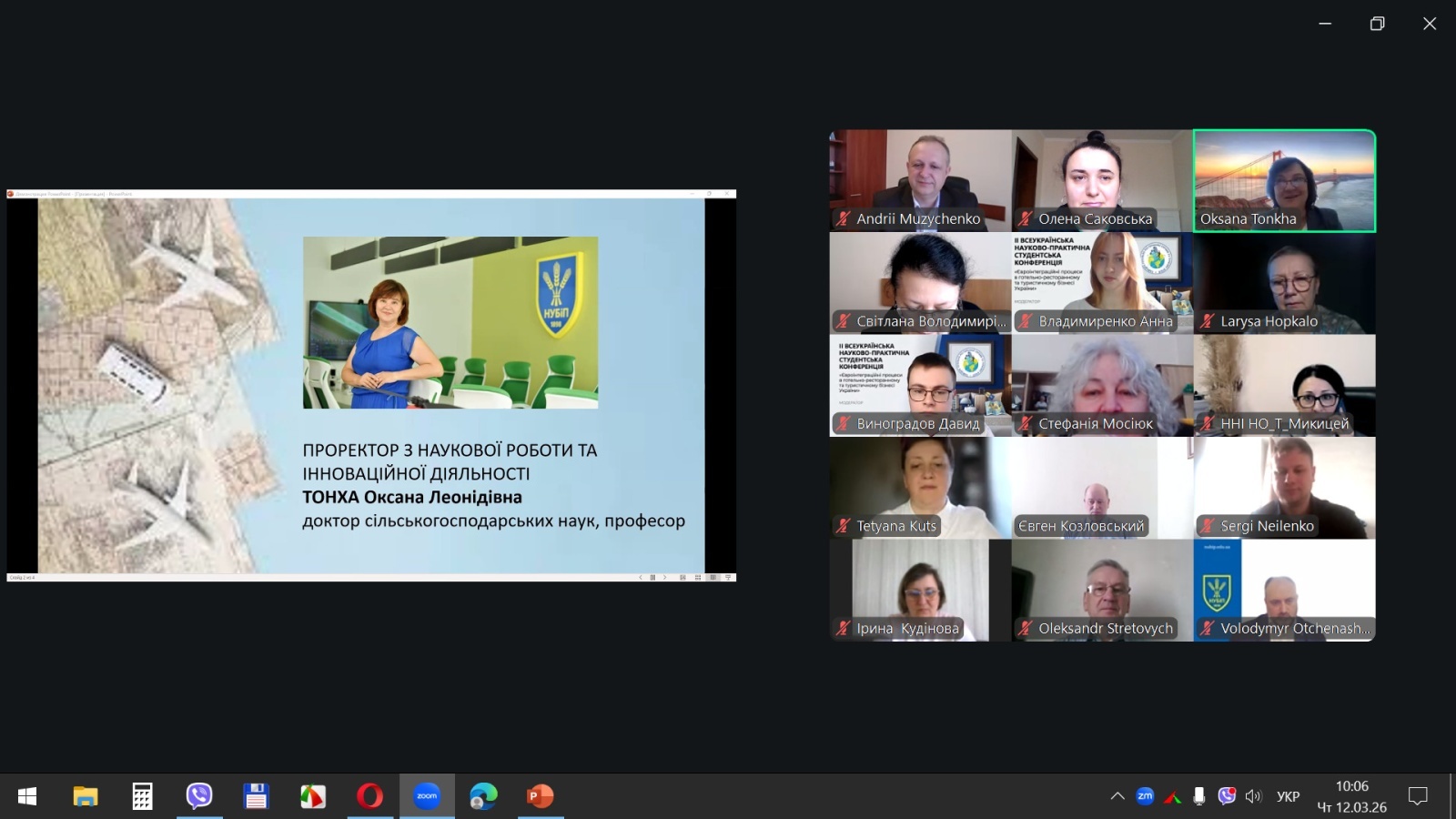Image resolution: width=1456 pixels, height=819 pixels.
Task: Open Microsoft Edge from the taskbar
Action: pyautogui.click(x=483, y=796)
